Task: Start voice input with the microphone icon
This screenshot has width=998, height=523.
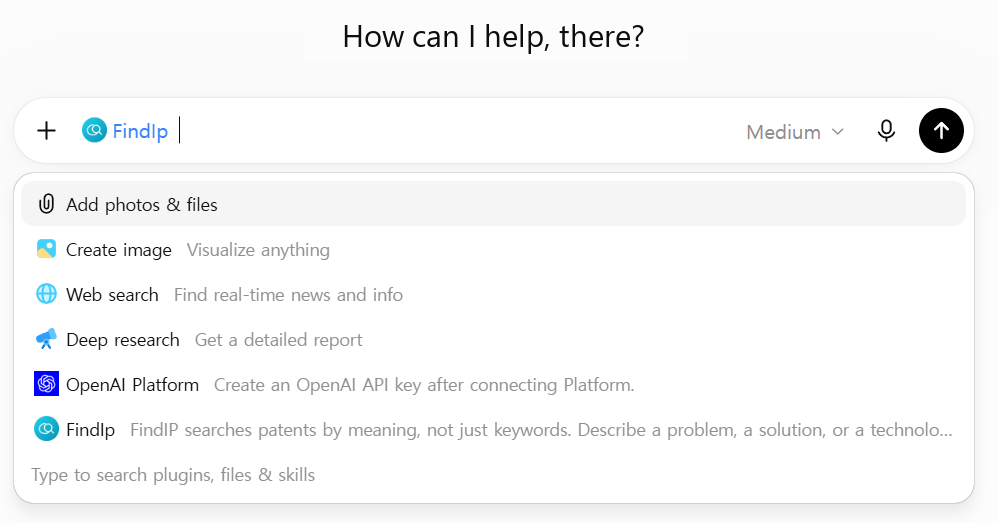Action: click(886, 131)
